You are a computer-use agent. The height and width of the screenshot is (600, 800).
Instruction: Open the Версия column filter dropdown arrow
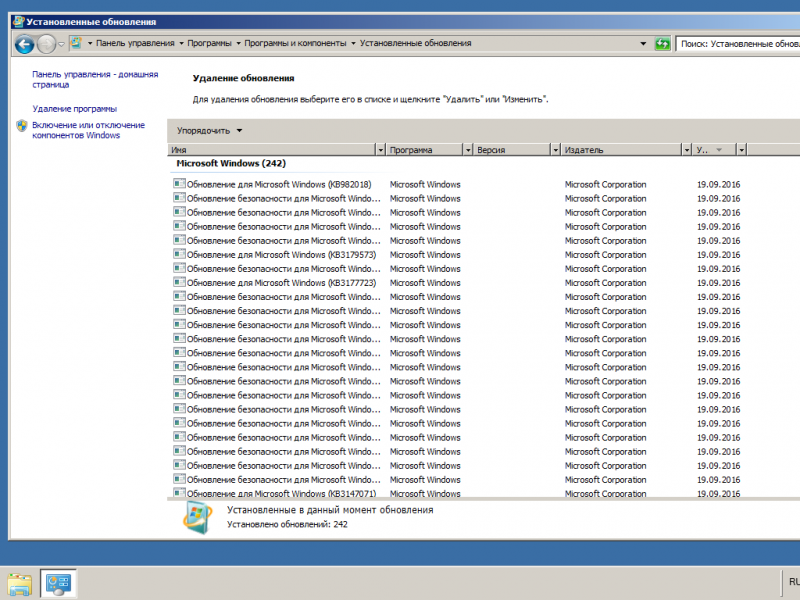pos(556,150)
